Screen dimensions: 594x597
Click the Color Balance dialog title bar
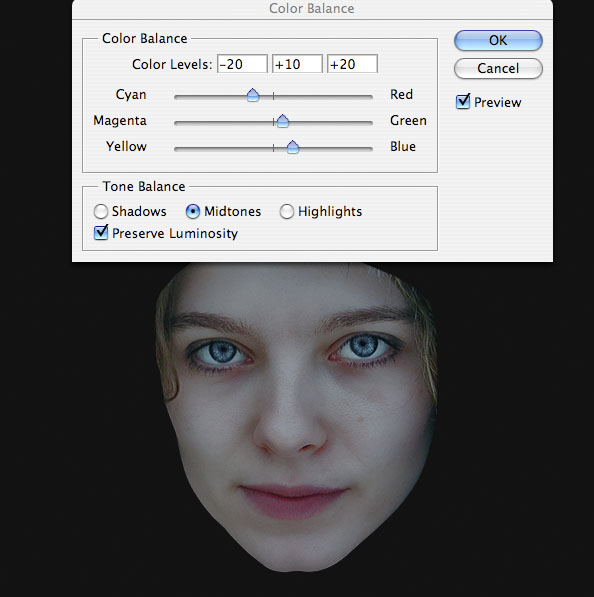312,9
